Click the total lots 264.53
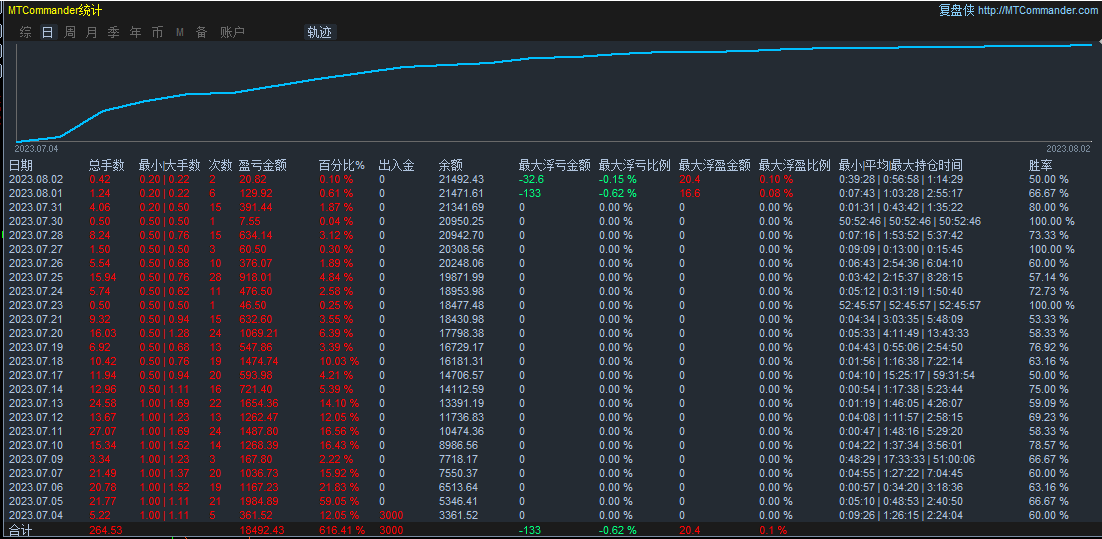The width and height of the screenshot is (1102, 539). [x=106, y=530]
